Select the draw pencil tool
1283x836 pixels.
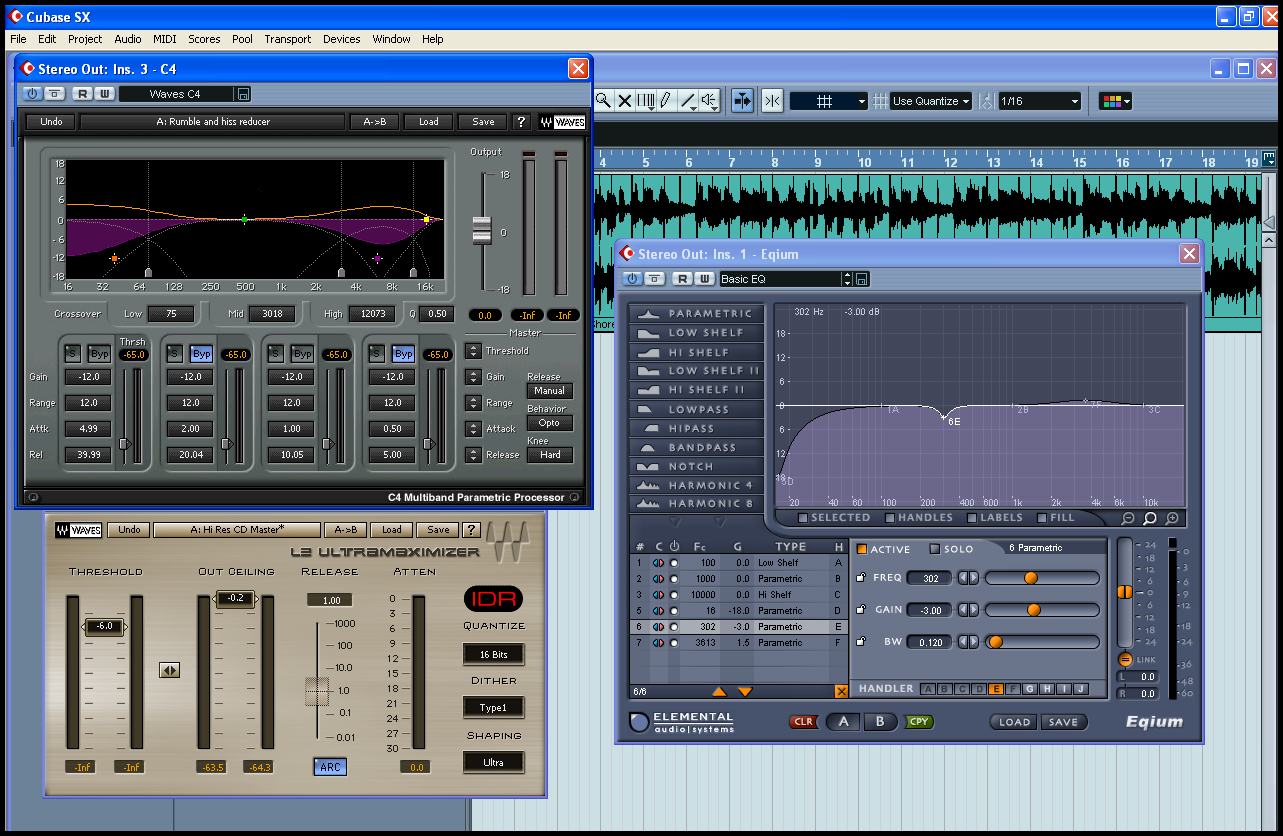tap(666, 101)
